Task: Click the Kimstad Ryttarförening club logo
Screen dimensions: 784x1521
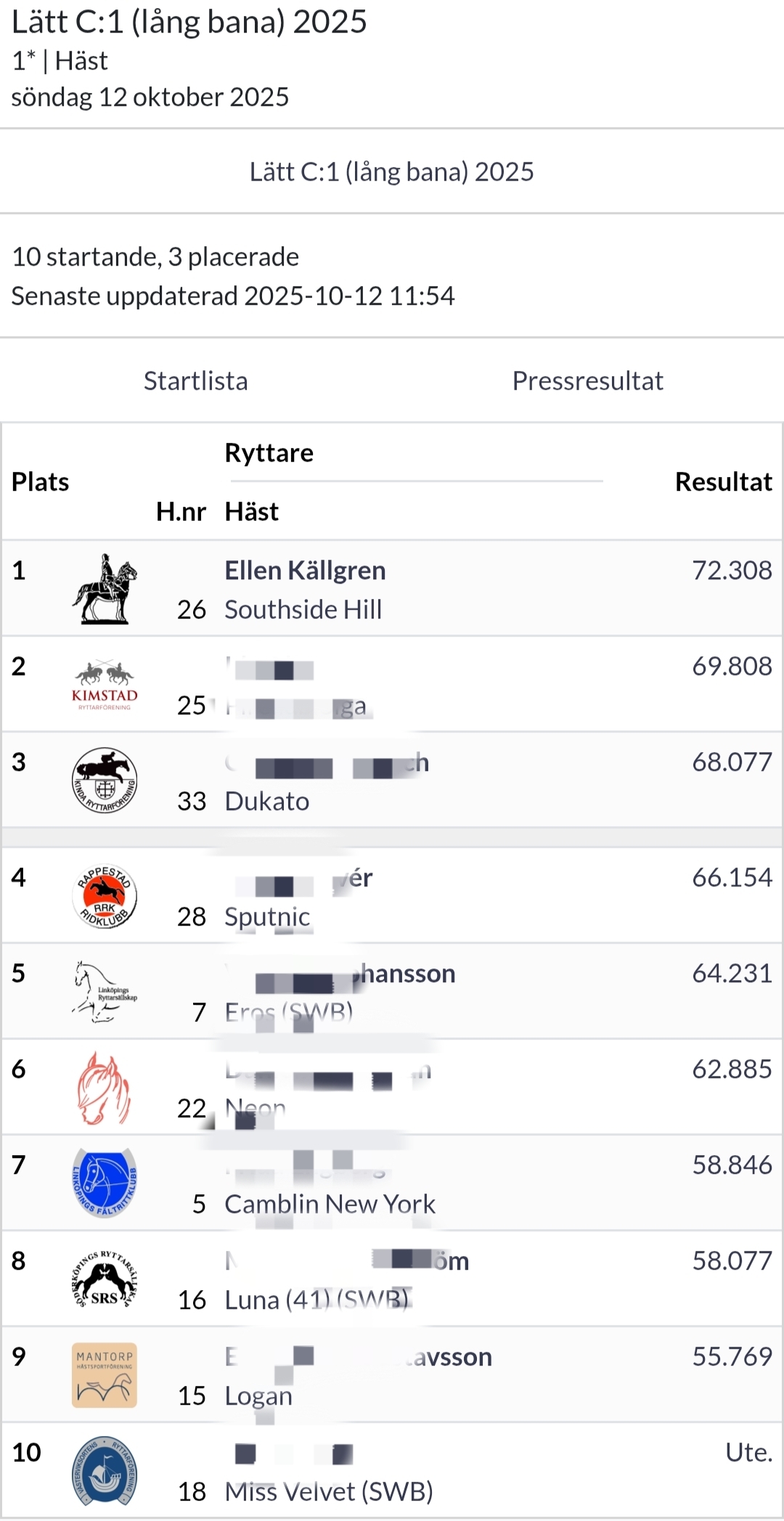Action: 105,685
